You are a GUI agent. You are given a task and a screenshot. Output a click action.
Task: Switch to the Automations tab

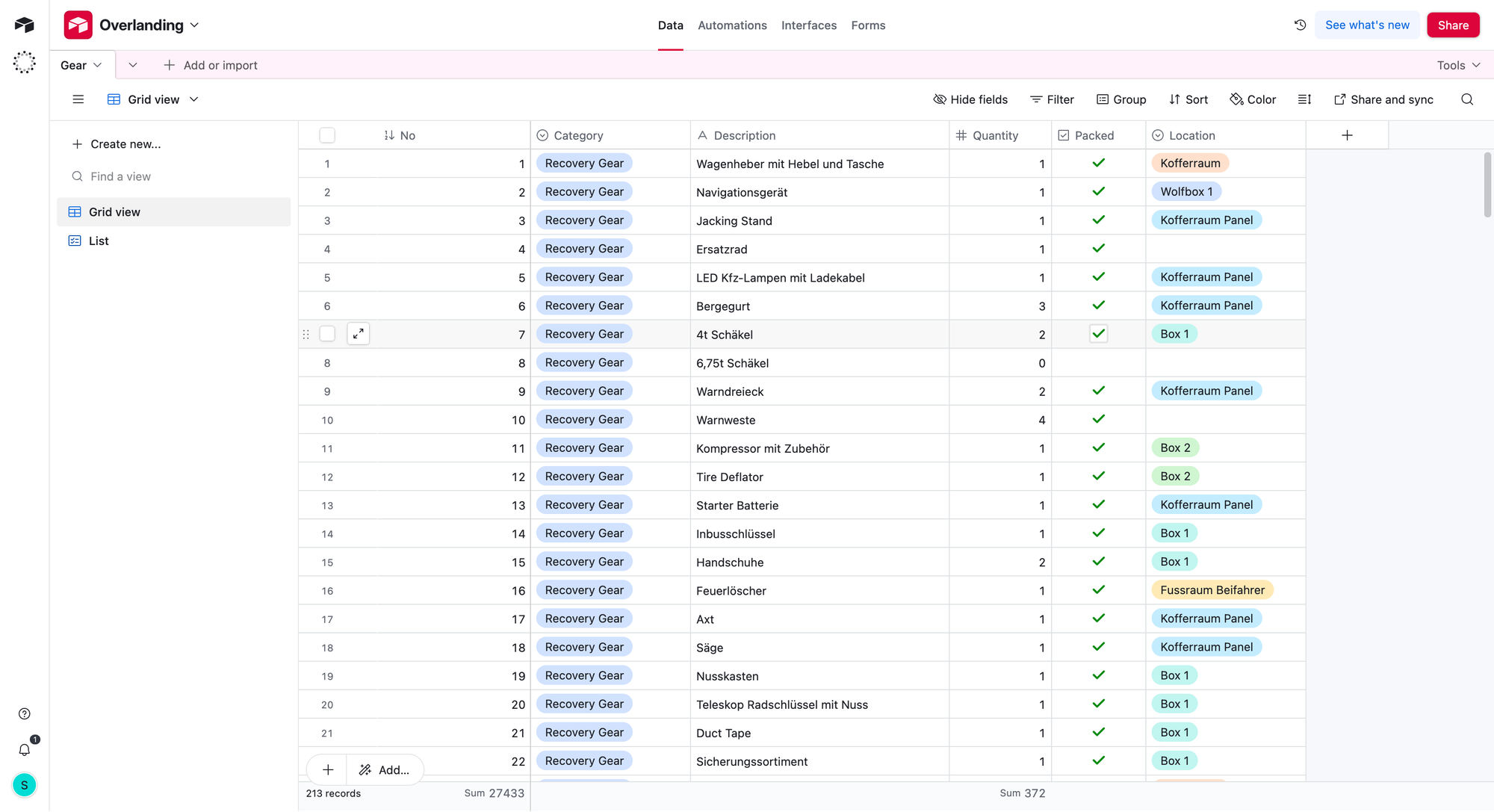732,25
